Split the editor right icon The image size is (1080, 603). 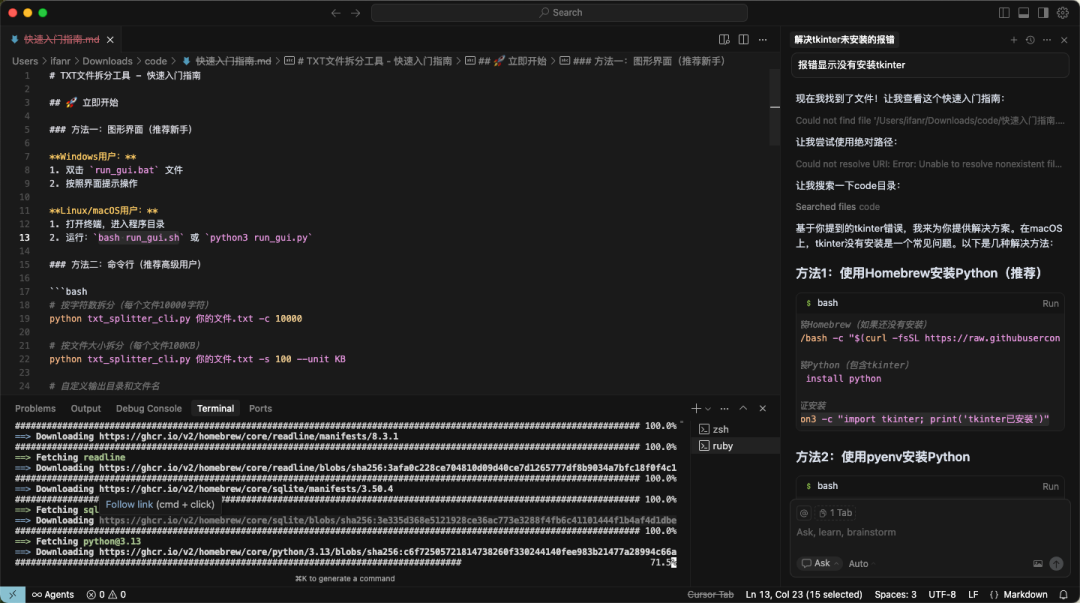click(x=743, y=39)
